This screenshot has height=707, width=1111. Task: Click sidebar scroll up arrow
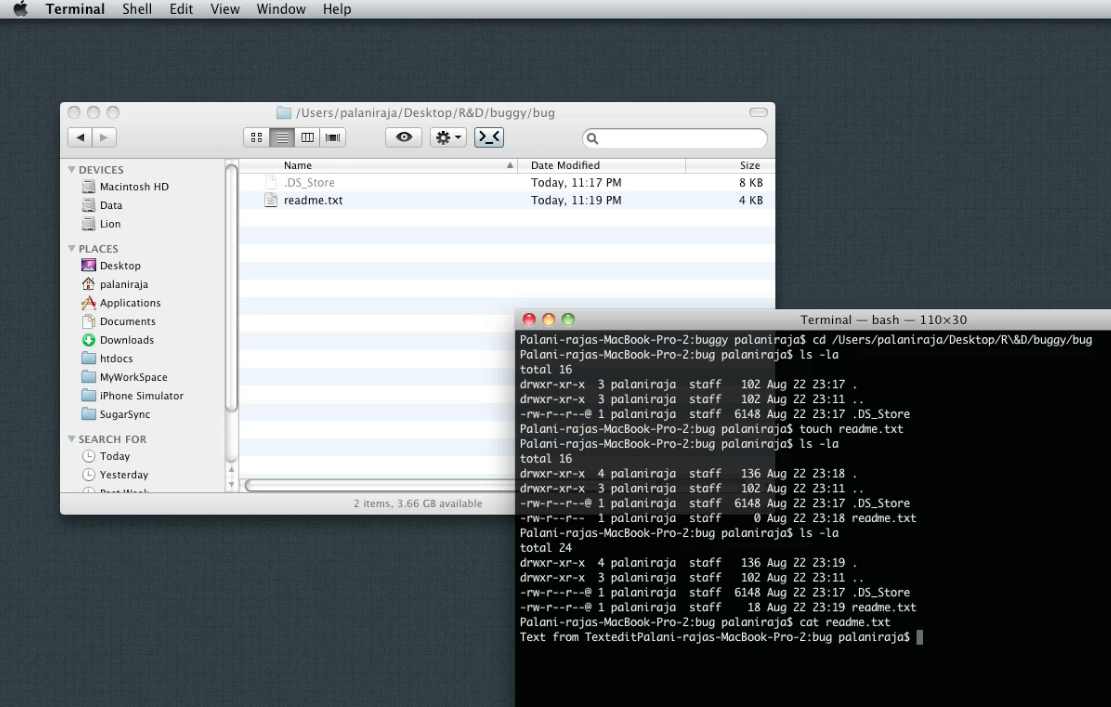point(231,470)
